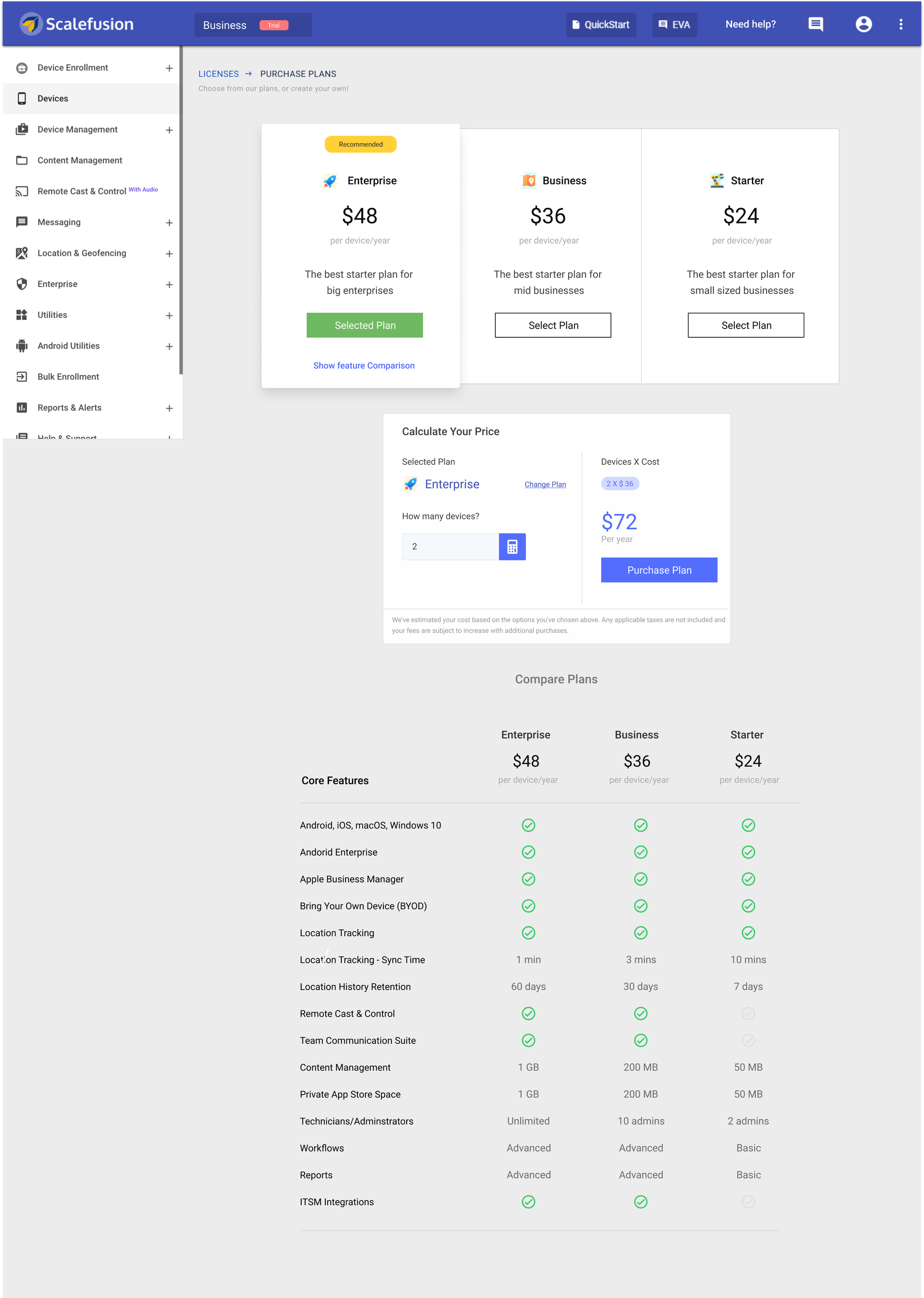Screen dimensions: 924x1298
Task: Expand the Location & Geofencing section
Action: (169, 254)
